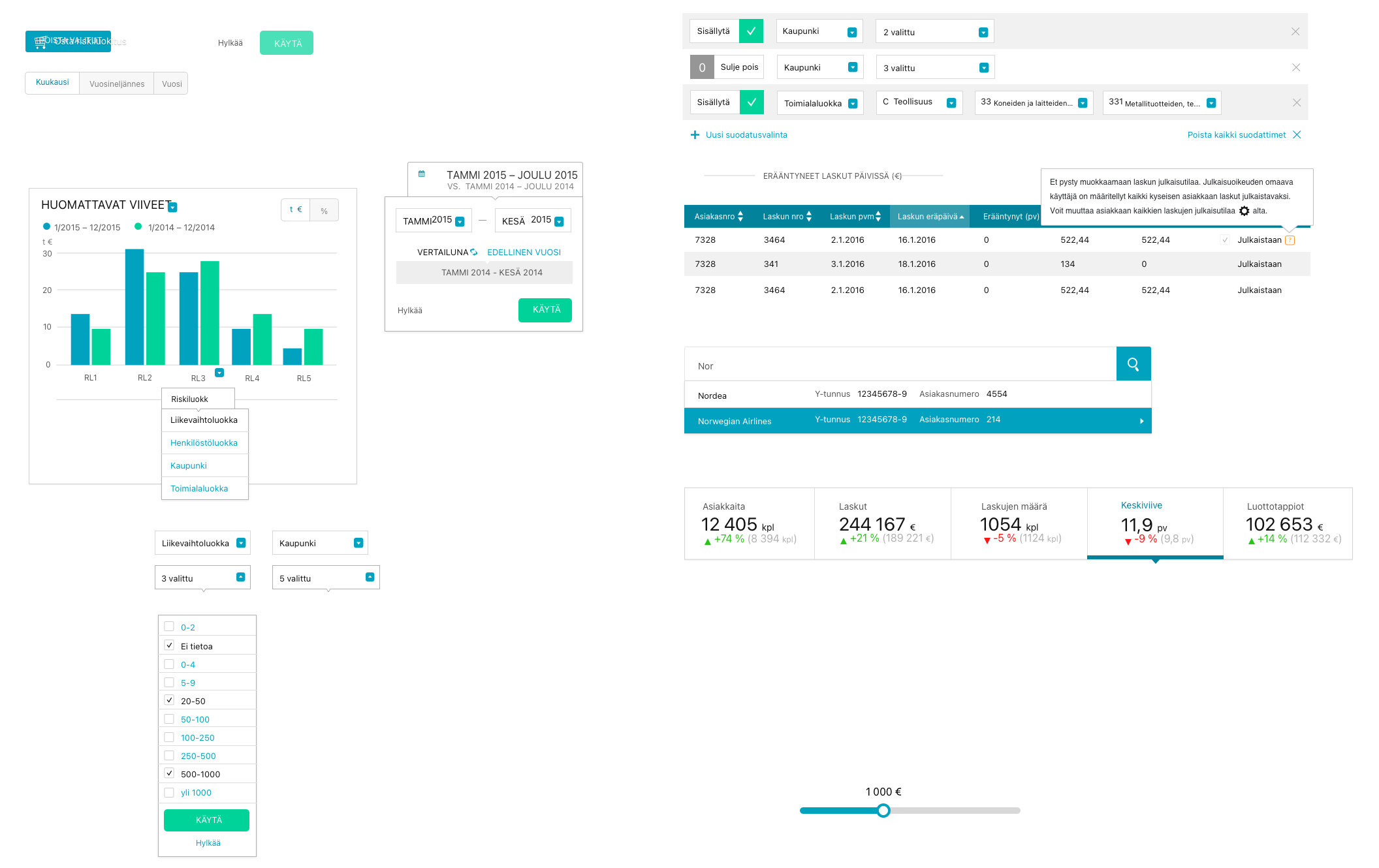Click the gear settings icon in tooltip
The image size is (1379, 868).
pyautogui.click(x=1244, y=211)
